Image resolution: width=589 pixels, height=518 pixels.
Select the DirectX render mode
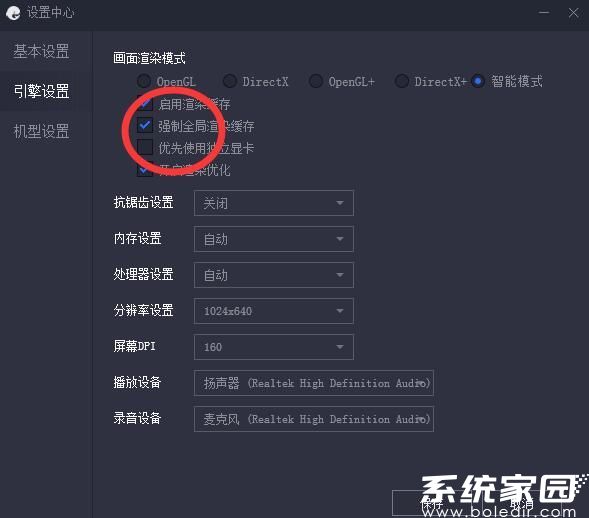[x=230, y=81]
